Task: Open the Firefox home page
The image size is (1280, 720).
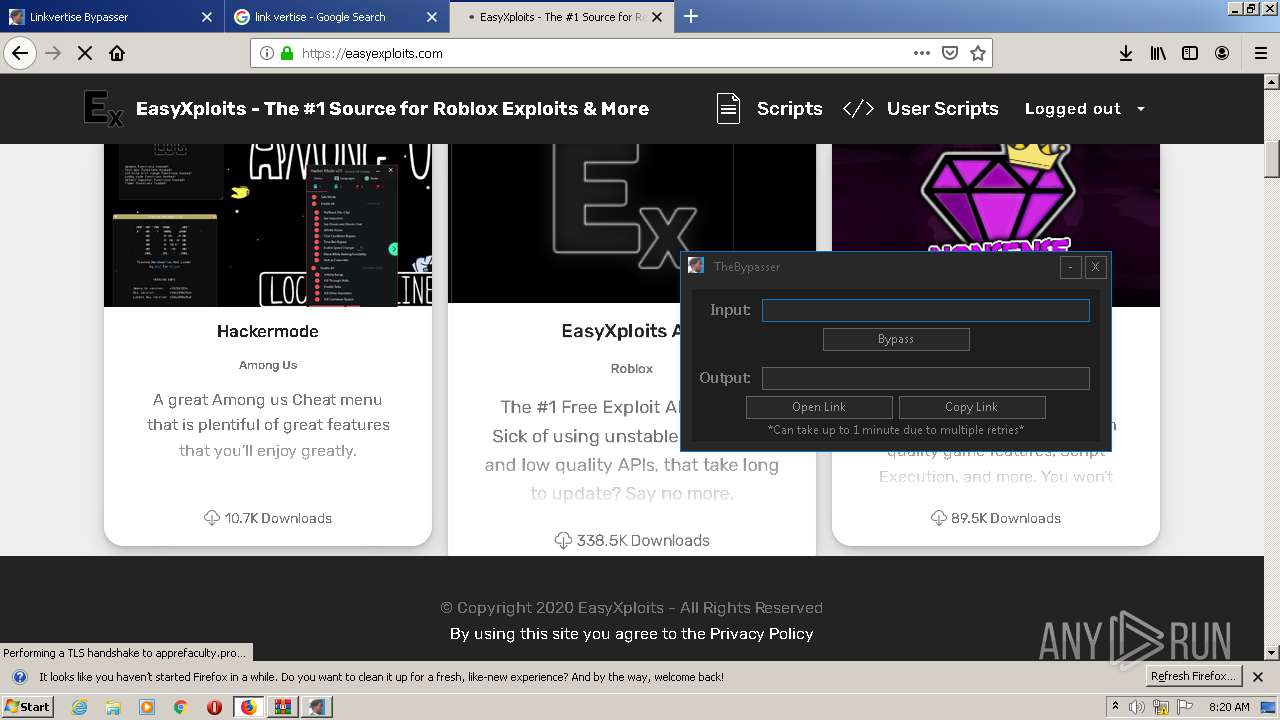Action: click(x=117, y=53)
